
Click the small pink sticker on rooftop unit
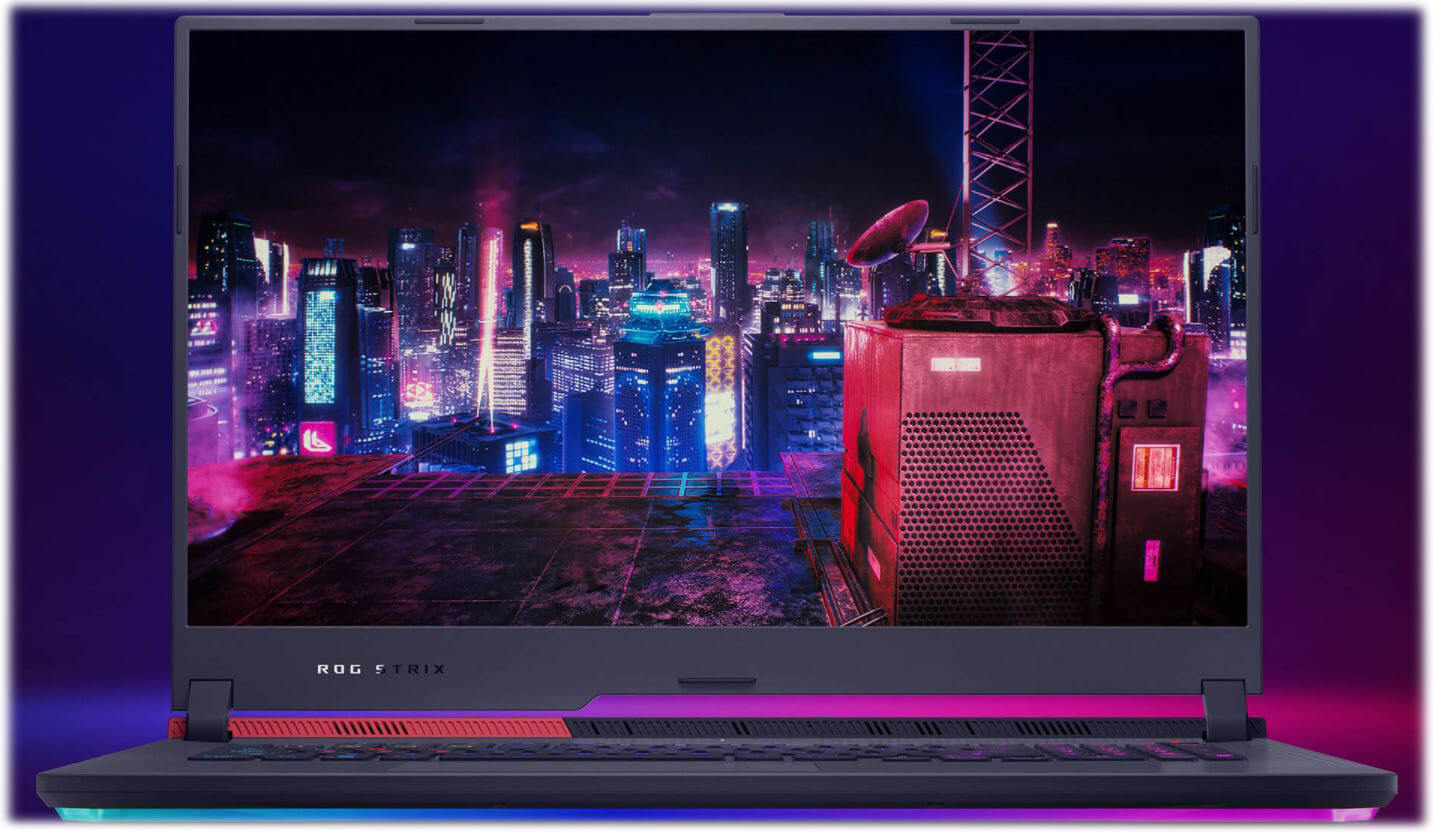[1151, 560]
